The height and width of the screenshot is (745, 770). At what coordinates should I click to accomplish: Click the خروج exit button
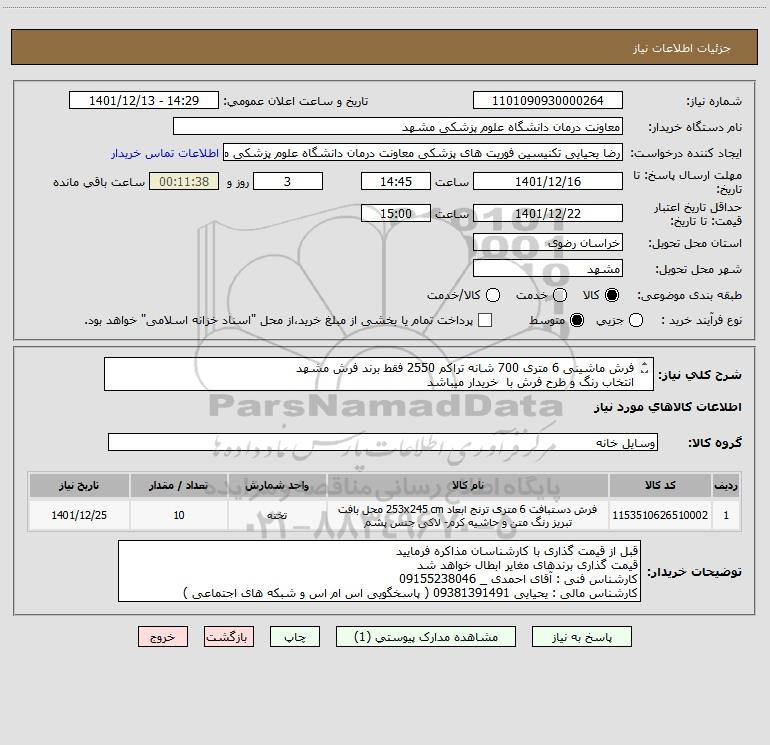coord(163,637)
